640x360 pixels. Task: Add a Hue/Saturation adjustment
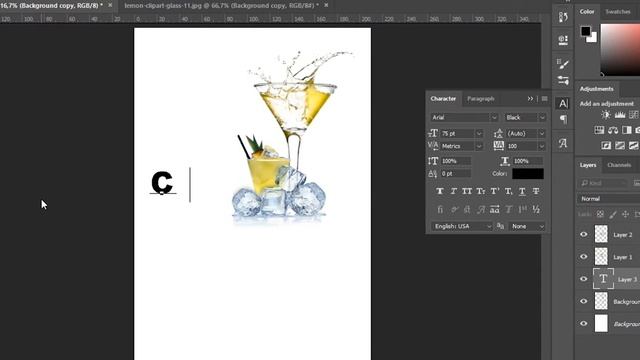(x=599, y=130)
